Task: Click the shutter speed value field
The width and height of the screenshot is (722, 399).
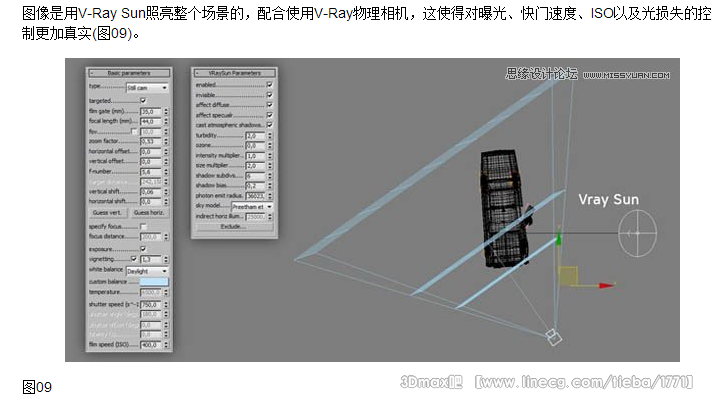Action: click(x=151, y=304)
